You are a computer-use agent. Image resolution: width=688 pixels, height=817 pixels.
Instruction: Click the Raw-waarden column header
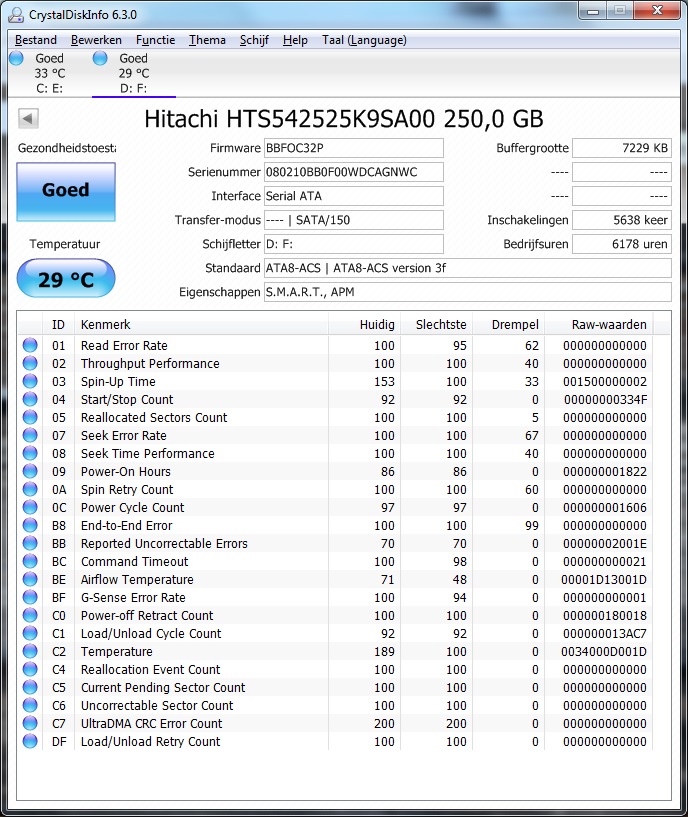point(598,325)
